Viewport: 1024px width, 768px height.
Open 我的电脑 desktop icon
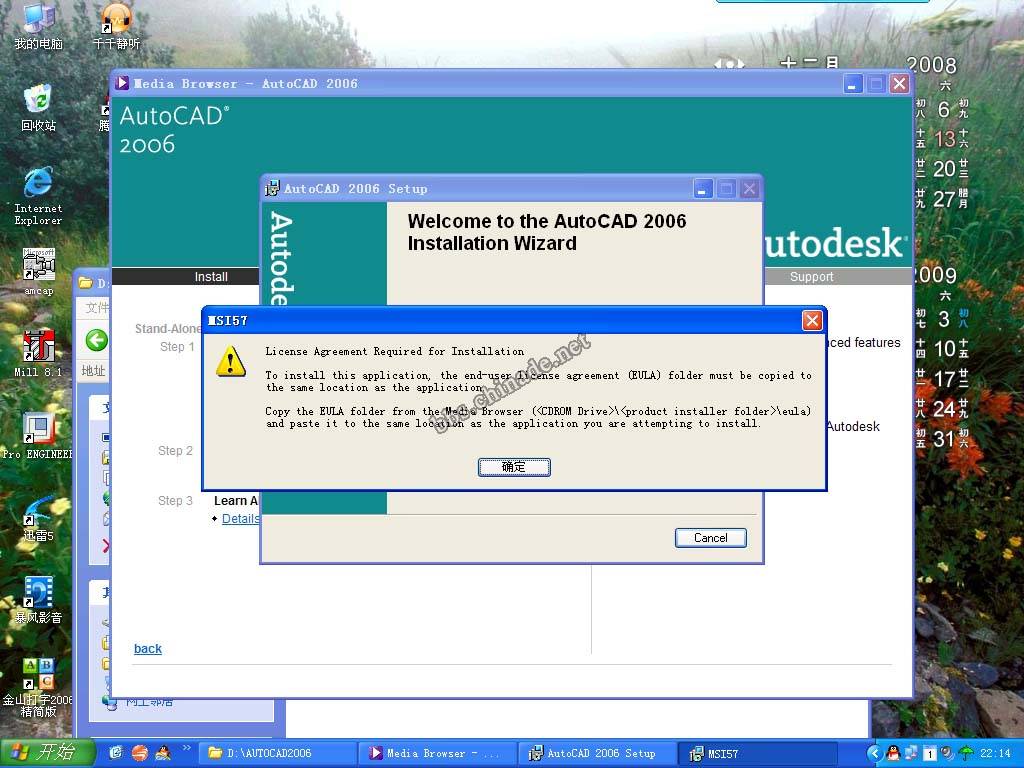tap(38, 26)
